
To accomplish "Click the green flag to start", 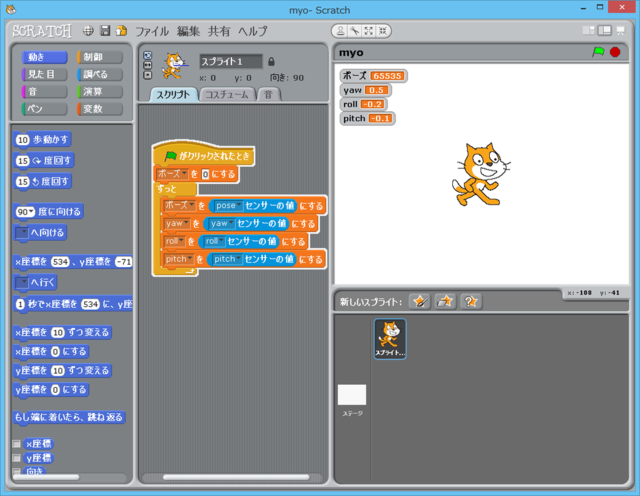I will (598, 52).
